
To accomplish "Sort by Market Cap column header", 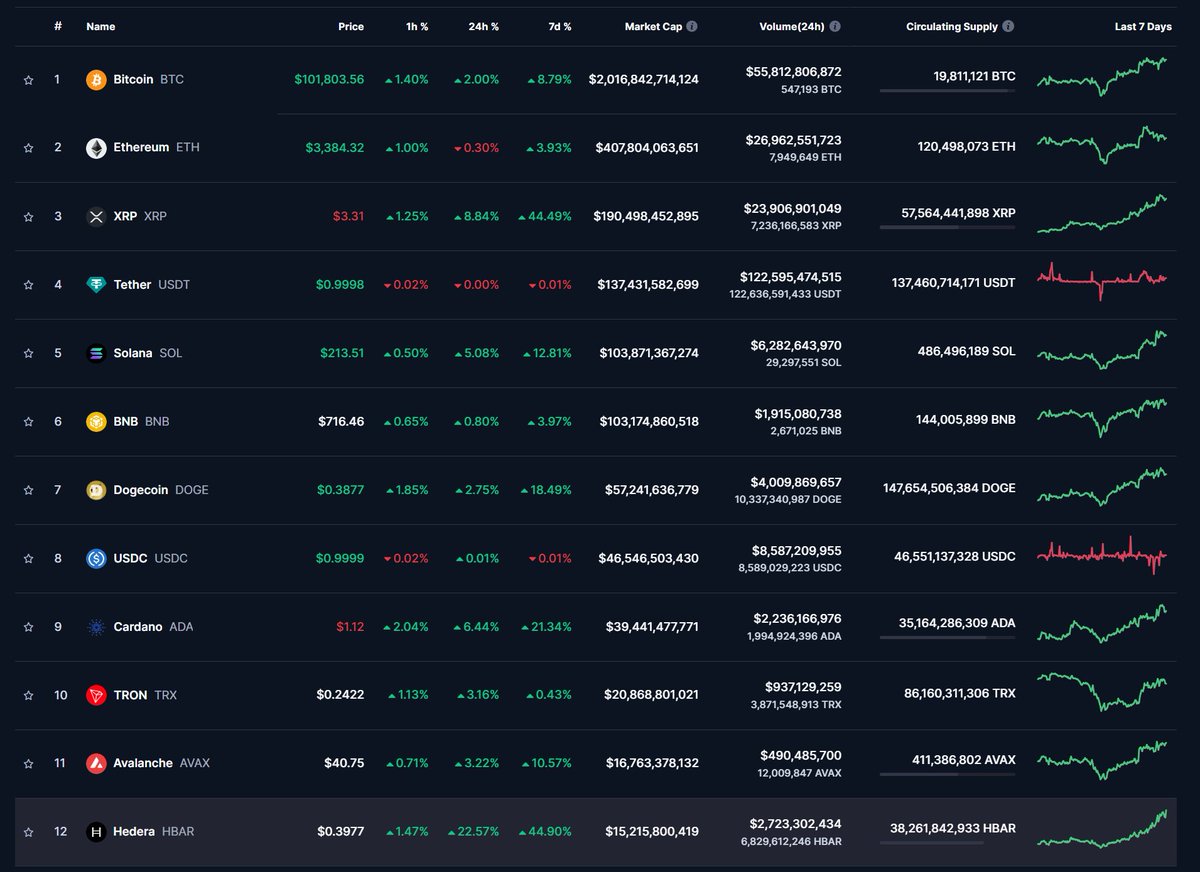I will pyautogui.click(x=653, y=27).
